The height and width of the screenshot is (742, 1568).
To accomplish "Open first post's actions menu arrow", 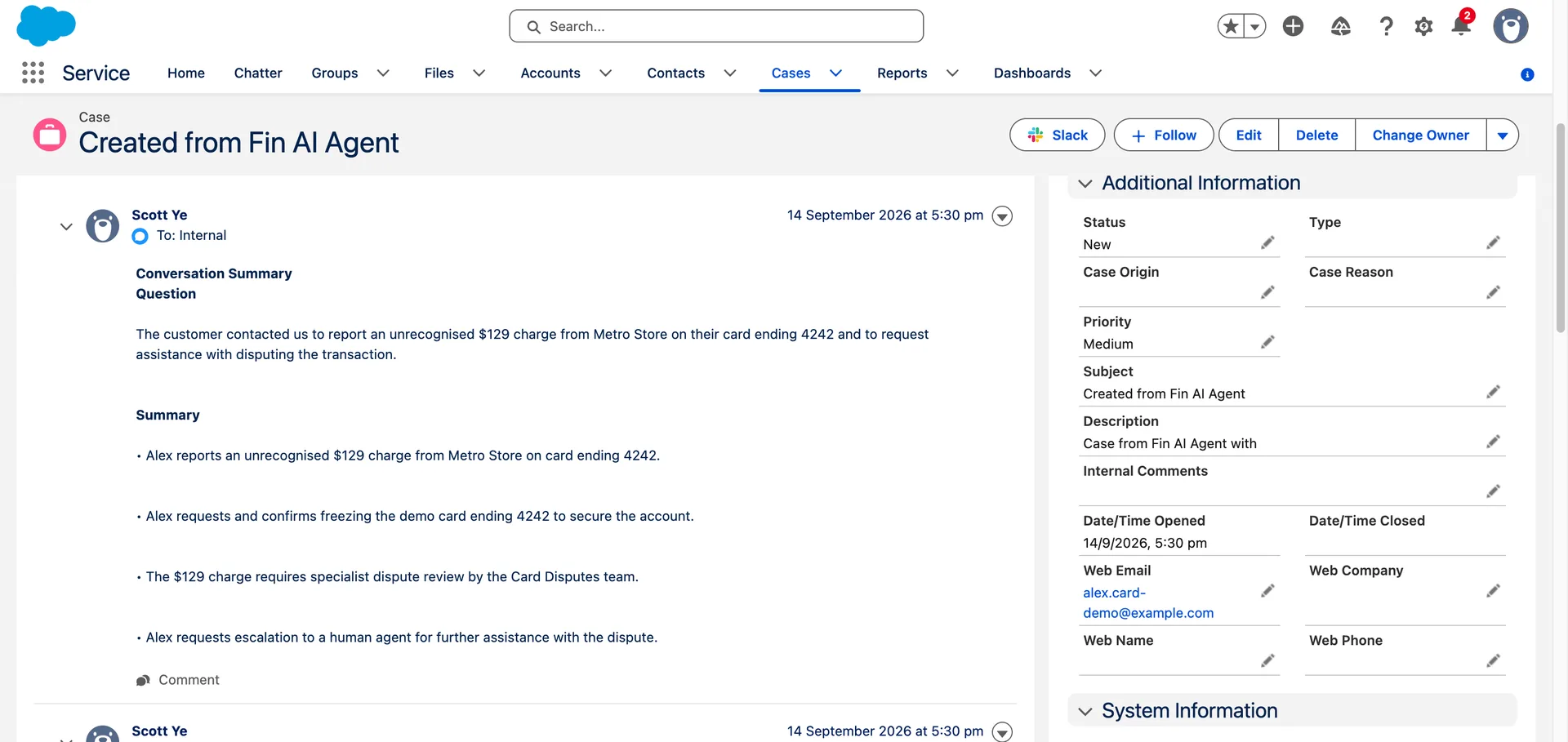I will (x=1002, y=215).
